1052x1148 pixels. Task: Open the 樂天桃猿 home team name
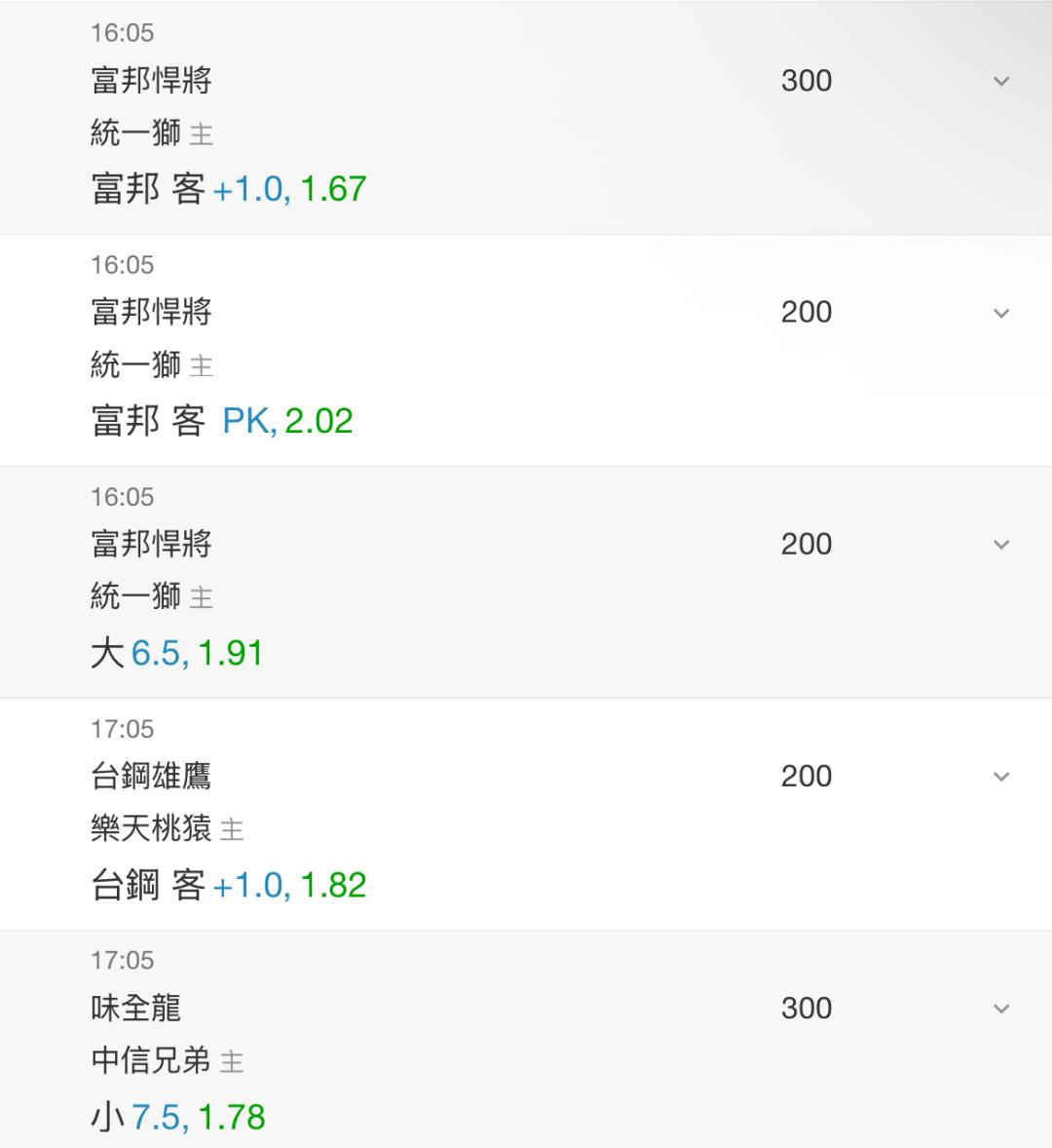151,828
